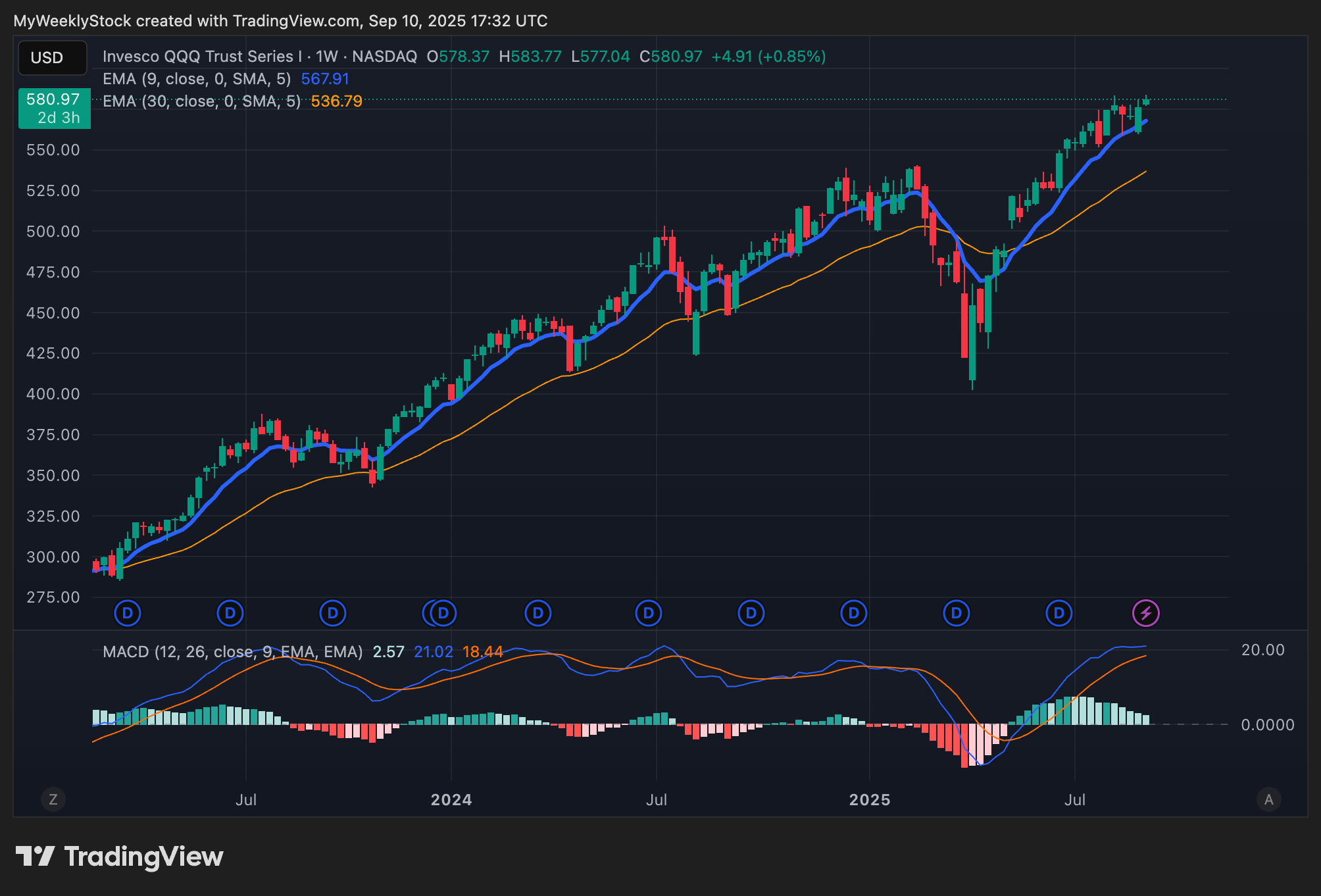This screenshot has height=896, width=1321.
Task: Click the dividend marker nearest the 2025 gridline
Action: (853, 613)
